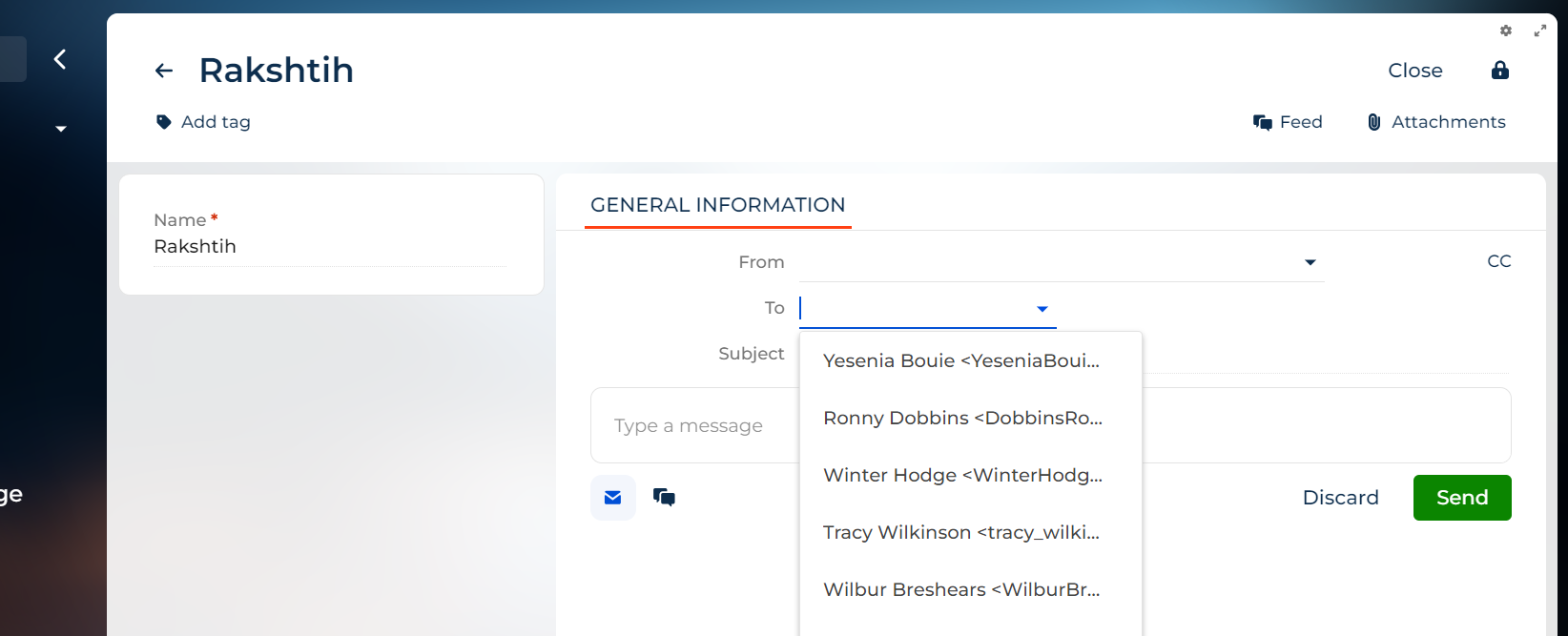
Task: Open the settings gear icon
Action: pyautogui.click(x=1506, y=31)
